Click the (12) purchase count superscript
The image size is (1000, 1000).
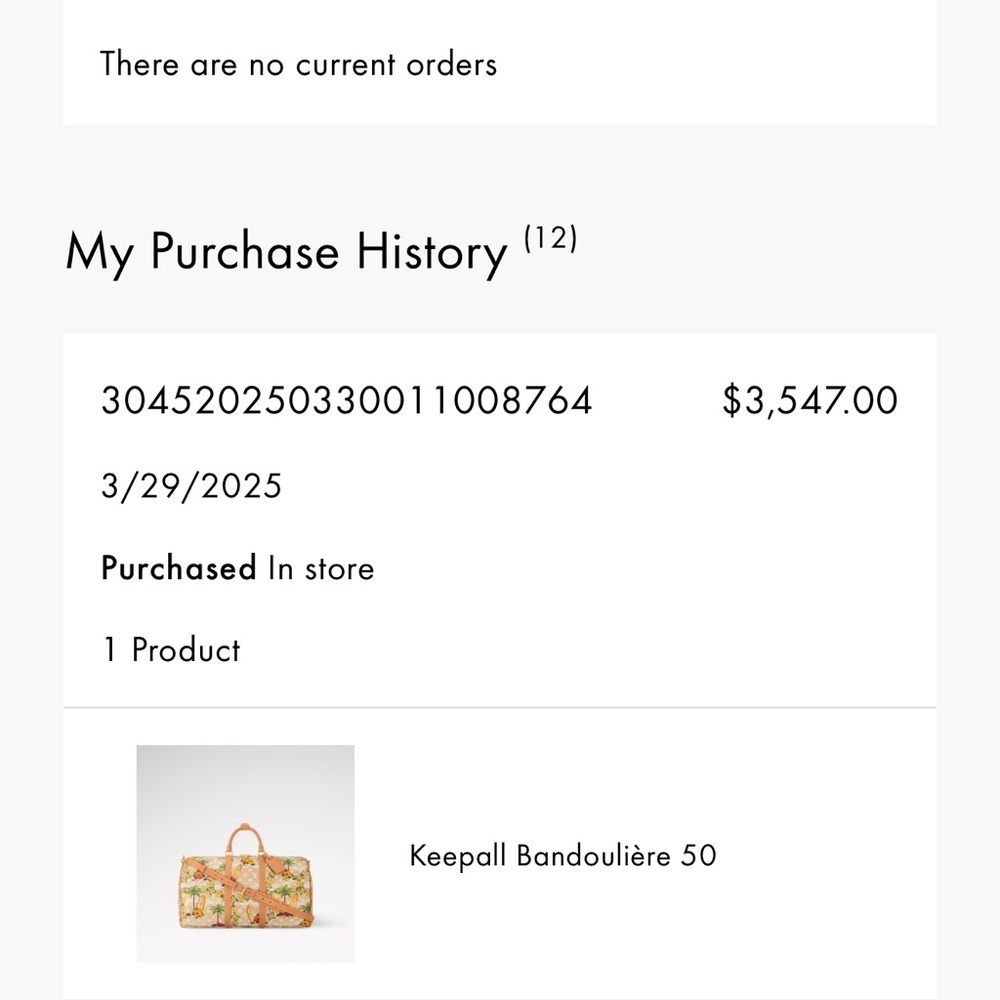[x=551, y=239]
